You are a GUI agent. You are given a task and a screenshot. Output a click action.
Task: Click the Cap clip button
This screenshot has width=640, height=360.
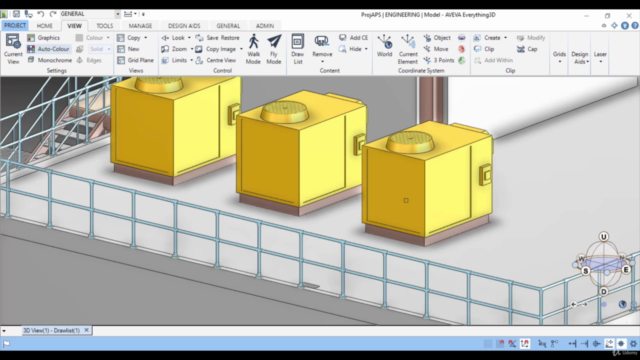[x=527, y=49]
